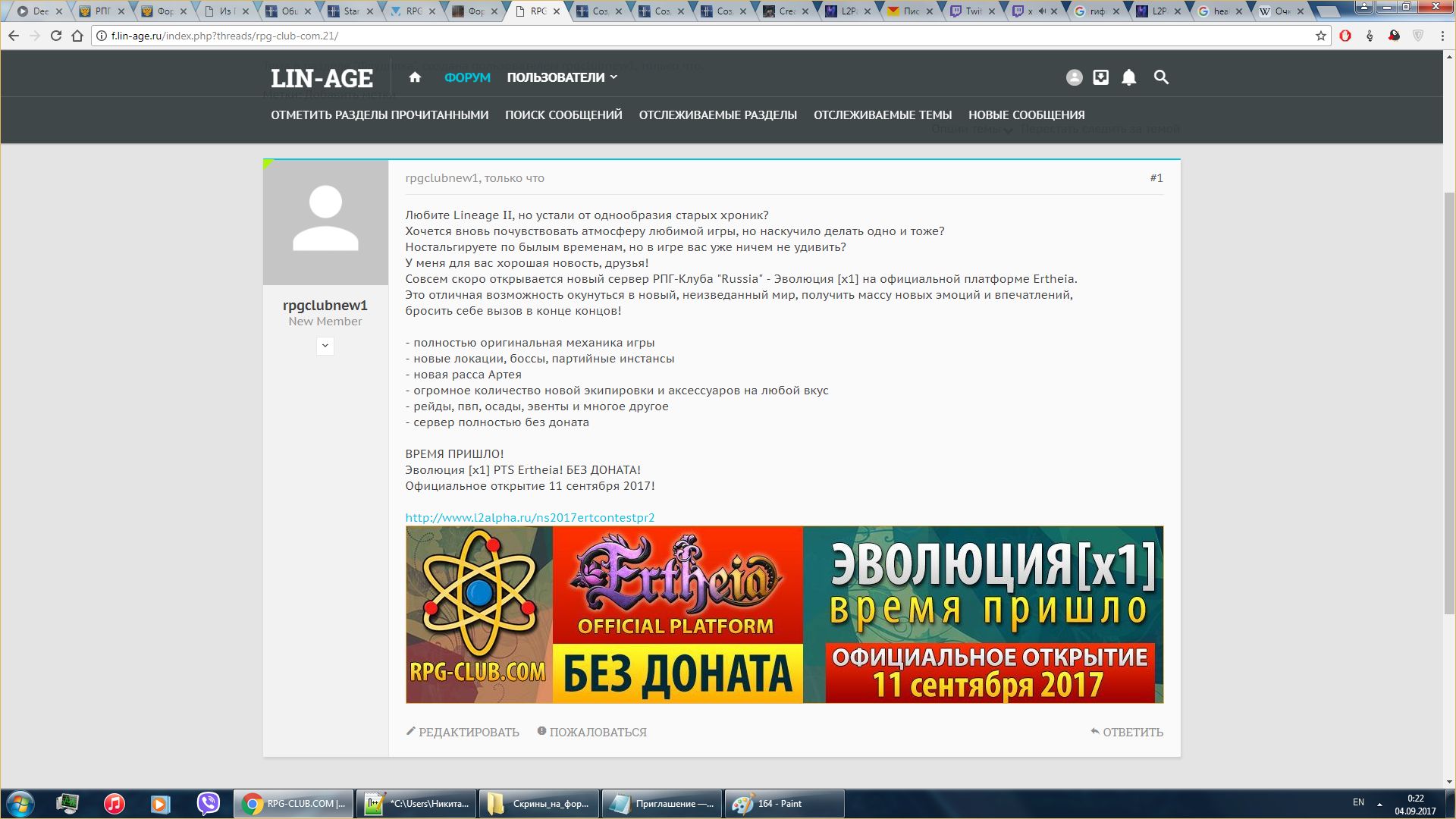
Task: Click the РЕДАКТИРОВАТЬ link
Action: point(469,733)
